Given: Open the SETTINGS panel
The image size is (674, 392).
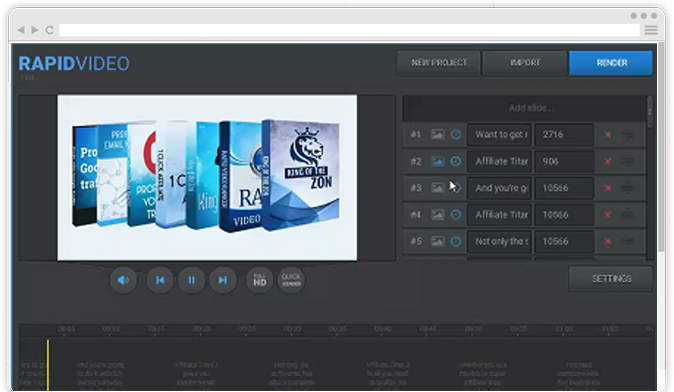Looking at the screenshot, I should click(611, 279).
